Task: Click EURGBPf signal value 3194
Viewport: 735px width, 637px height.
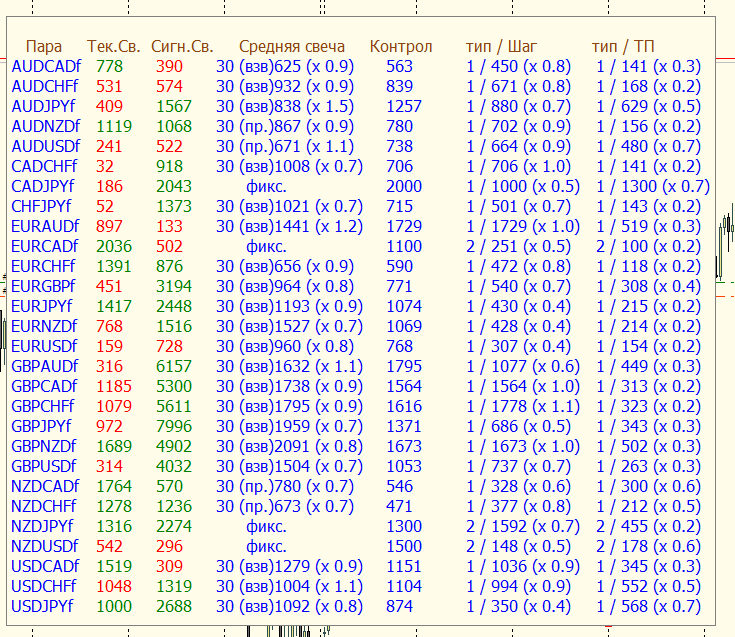Action: 174,286
